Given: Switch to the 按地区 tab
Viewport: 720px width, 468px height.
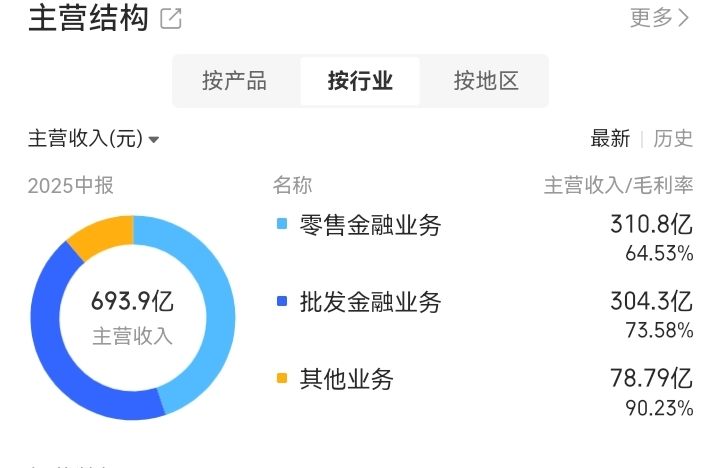Looking at the screenshot, I should coord(486,81).
